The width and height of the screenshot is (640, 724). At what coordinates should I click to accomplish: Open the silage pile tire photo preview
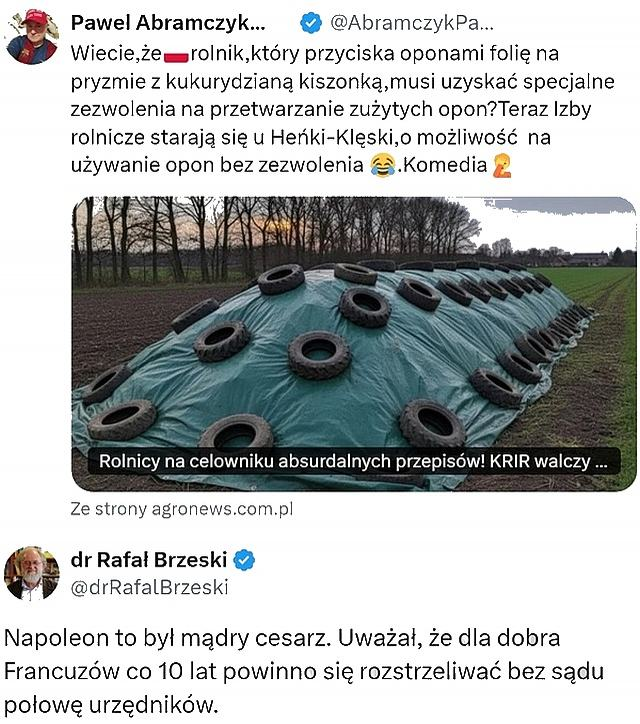click(354, 344)
